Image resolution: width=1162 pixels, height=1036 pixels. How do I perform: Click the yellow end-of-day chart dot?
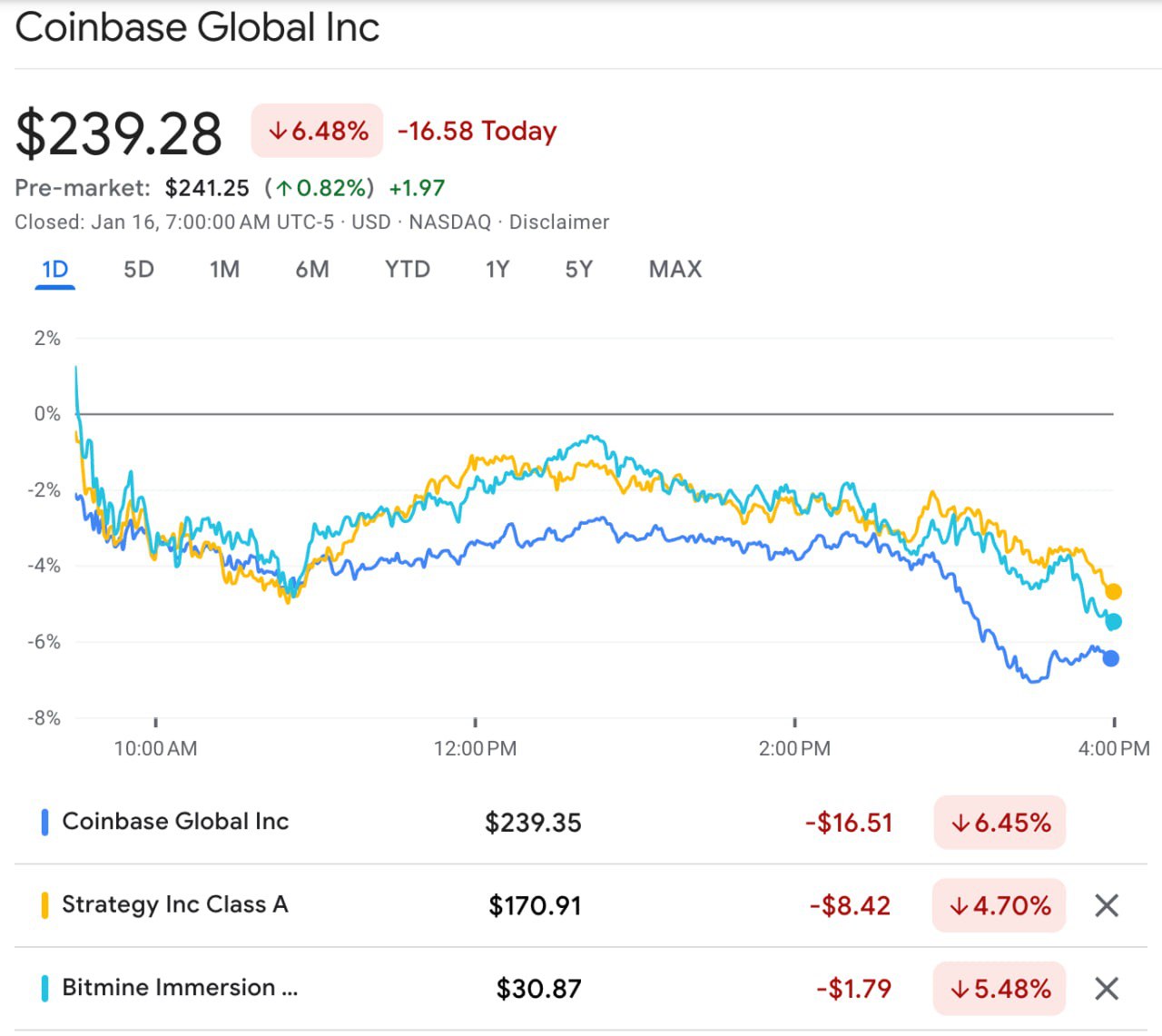coord(1113,592)
